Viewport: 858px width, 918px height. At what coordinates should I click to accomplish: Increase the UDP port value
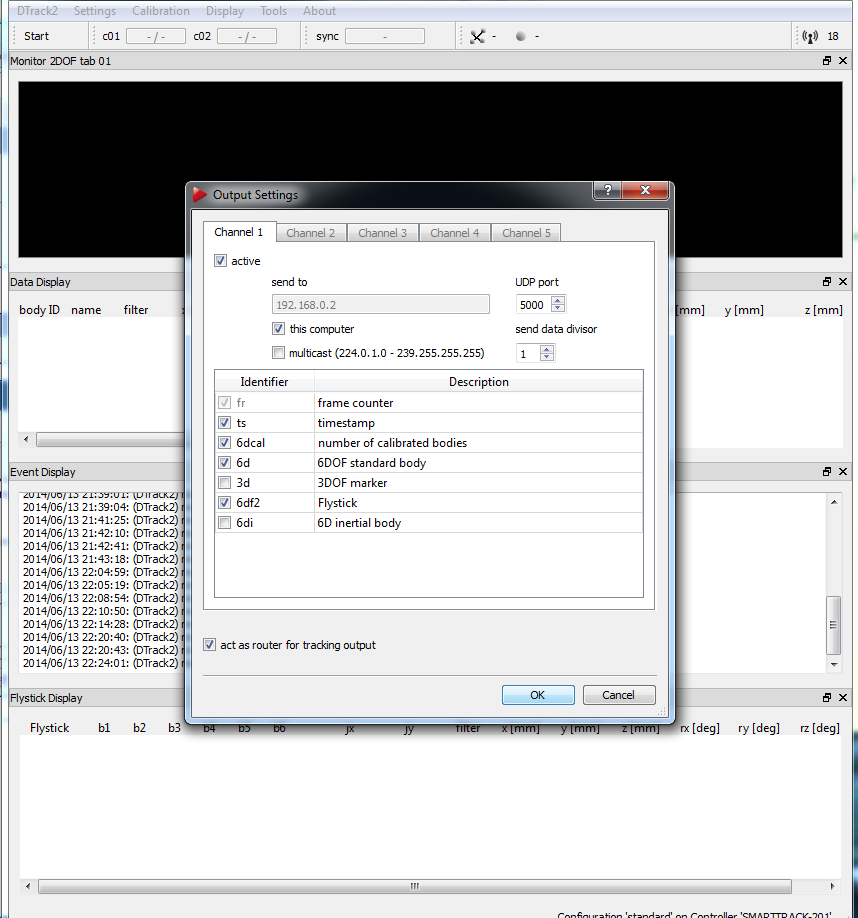tap(558, 300)
